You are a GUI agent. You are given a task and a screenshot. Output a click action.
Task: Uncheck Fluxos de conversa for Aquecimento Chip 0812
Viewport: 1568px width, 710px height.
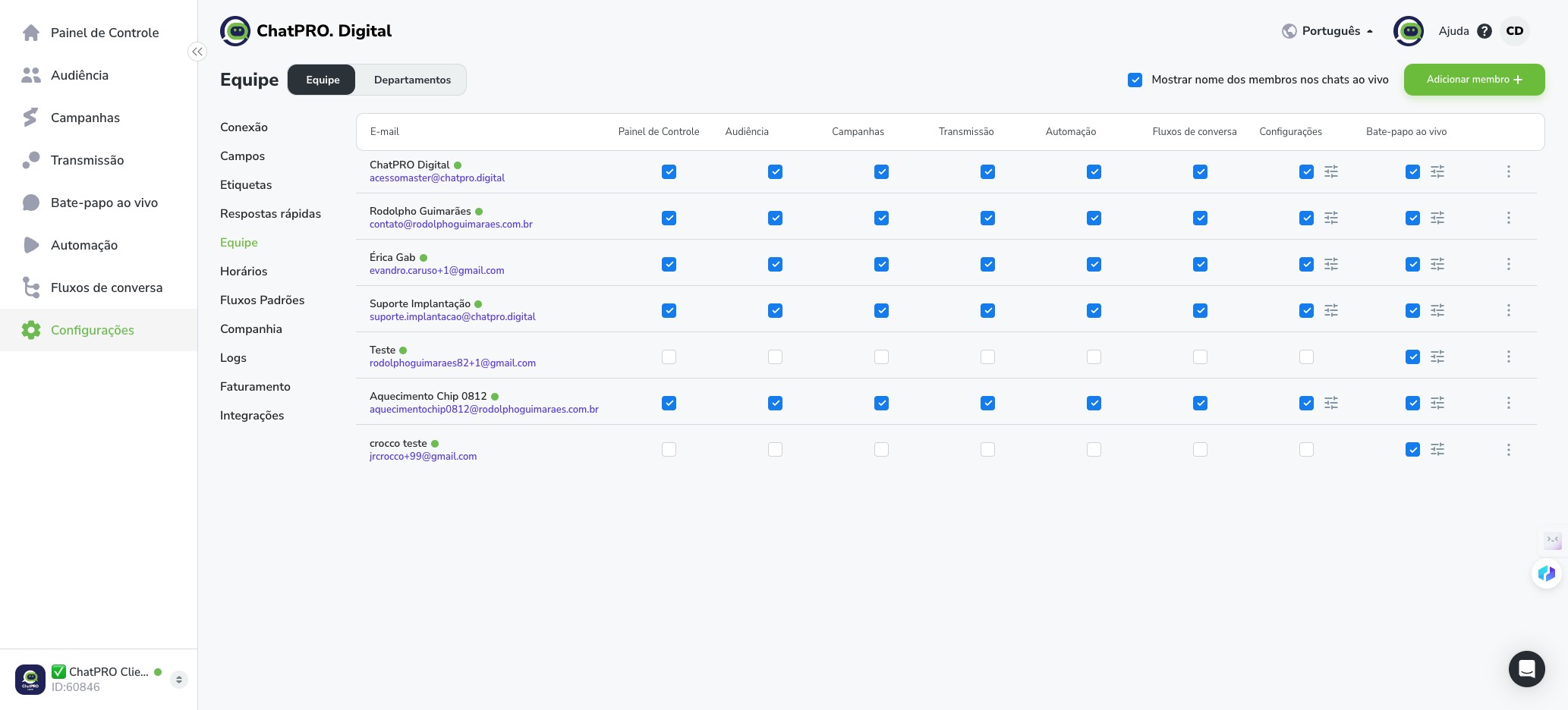[x=1200, y=404]
